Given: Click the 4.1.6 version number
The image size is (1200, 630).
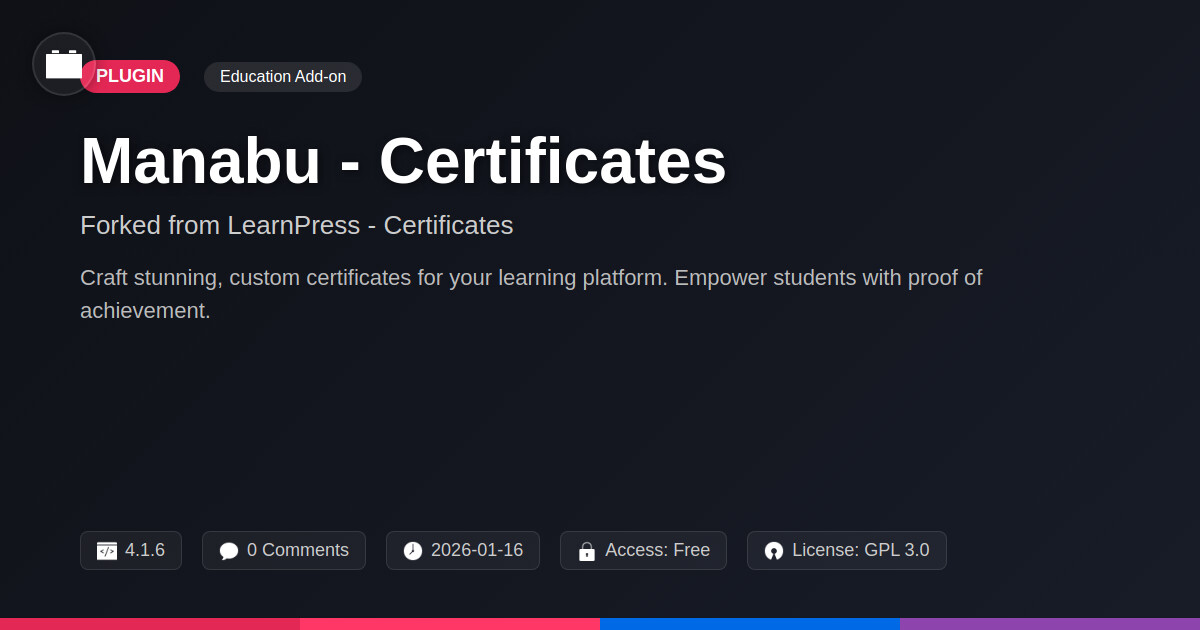Looking at the screenshot, I should click(145, 550).
